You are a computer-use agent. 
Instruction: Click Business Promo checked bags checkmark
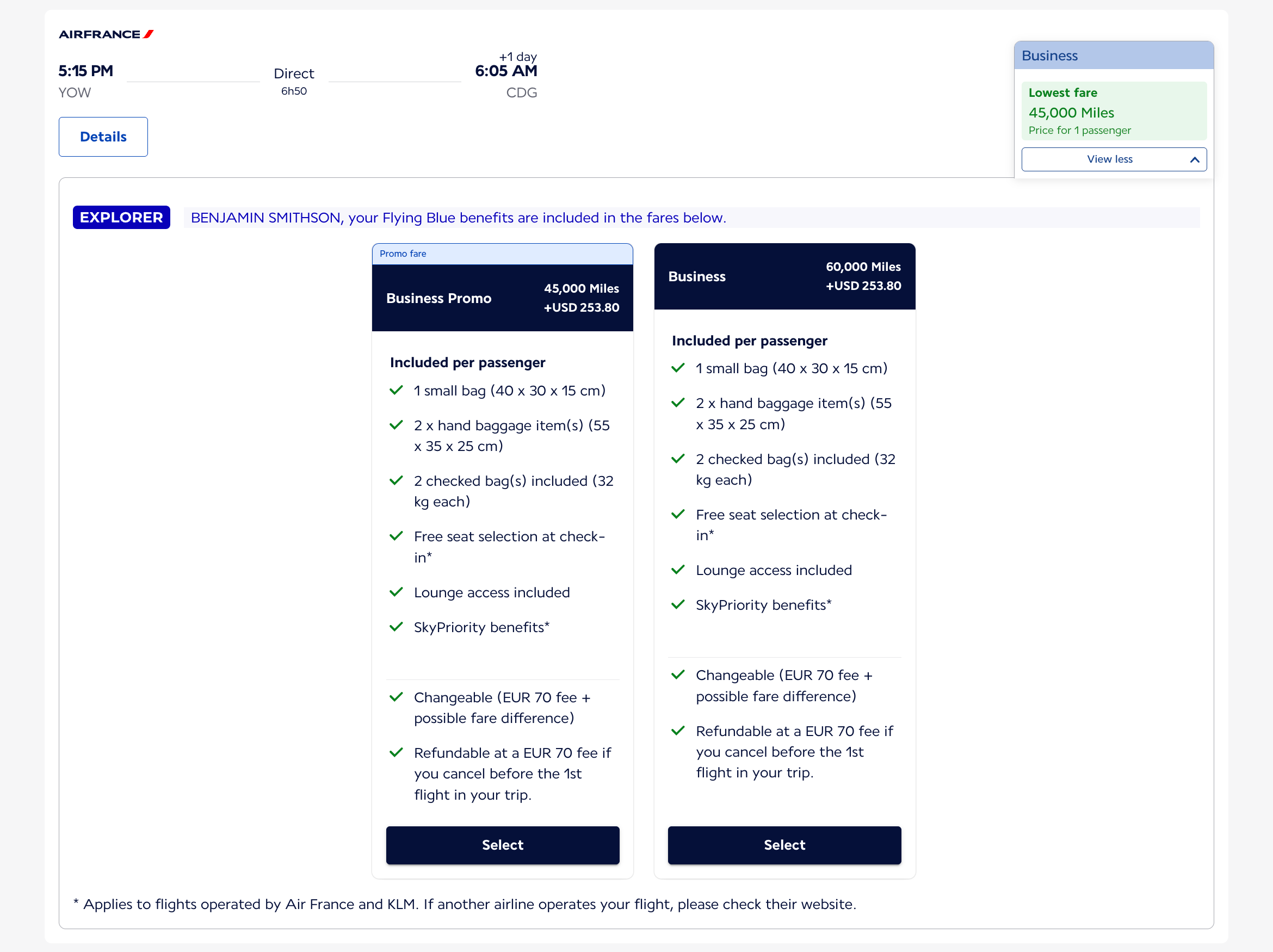pos(396,480)
